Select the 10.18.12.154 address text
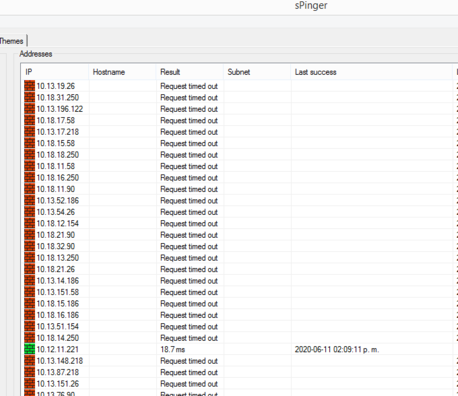The image size is (458, 396). coord(58,223)
